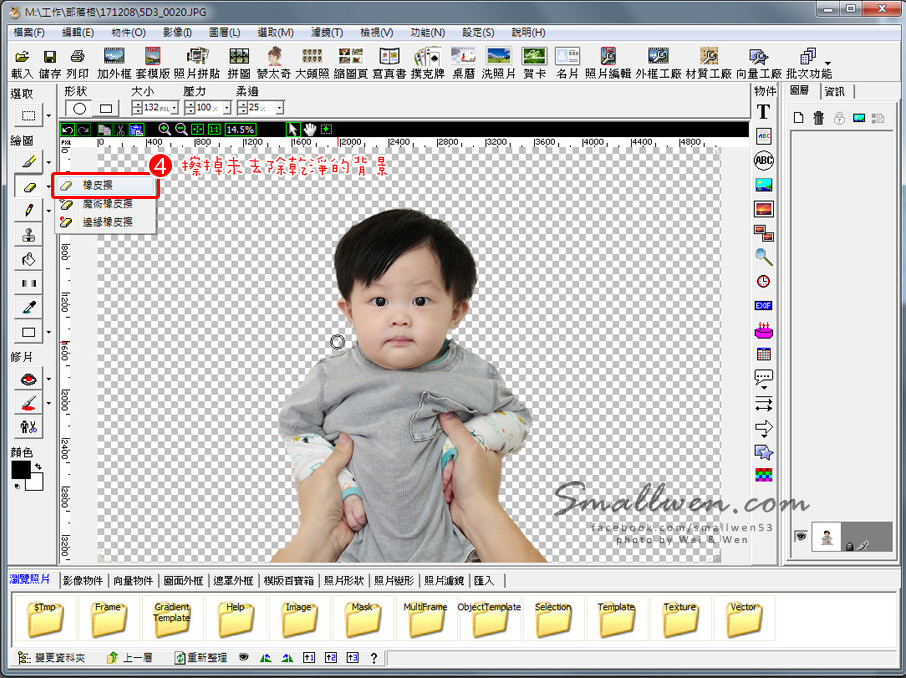Expand the rectangle shape tool arrow
Screen dimensions: 906x678
tap(49, 332)
